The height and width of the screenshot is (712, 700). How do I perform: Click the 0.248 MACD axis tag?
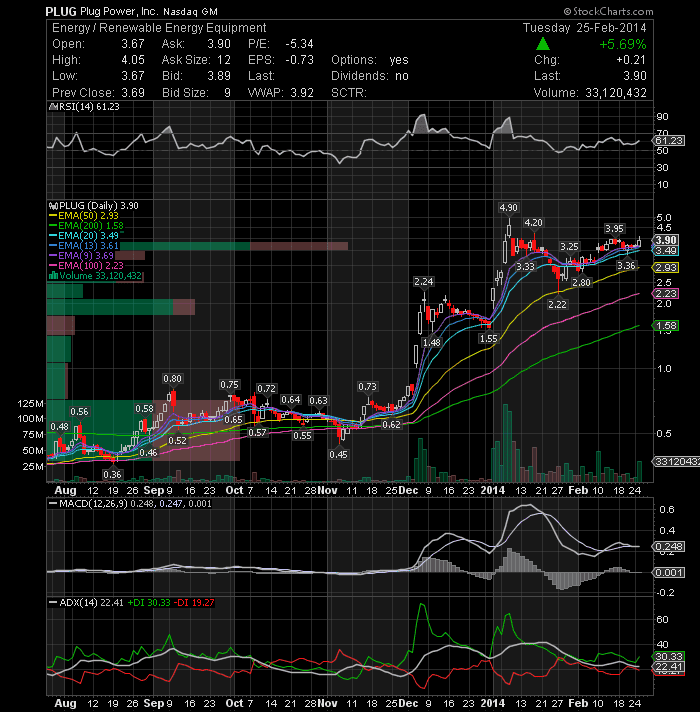click(x=669, y=546)
